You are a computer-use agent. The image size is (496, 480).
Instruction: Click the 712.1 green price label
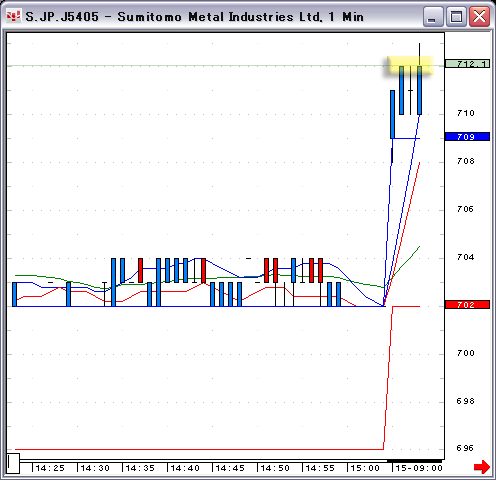(x=467, y=64)
